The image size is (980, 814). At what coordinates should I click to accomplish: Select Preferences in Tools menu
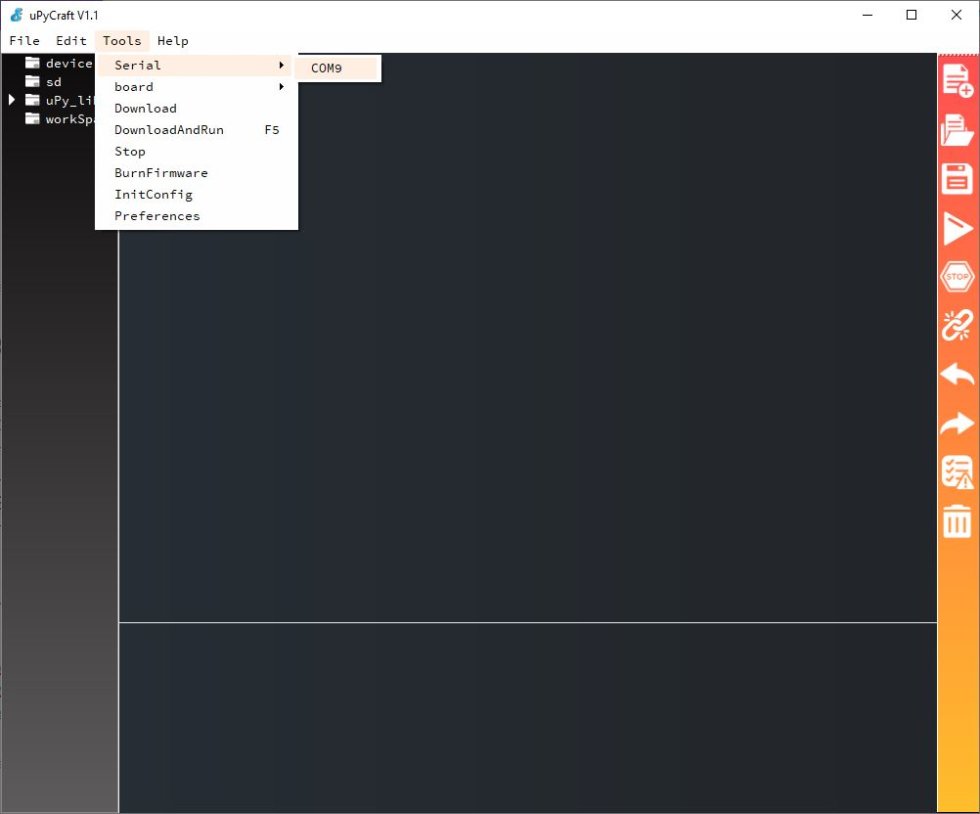click(x=157, y=216)
